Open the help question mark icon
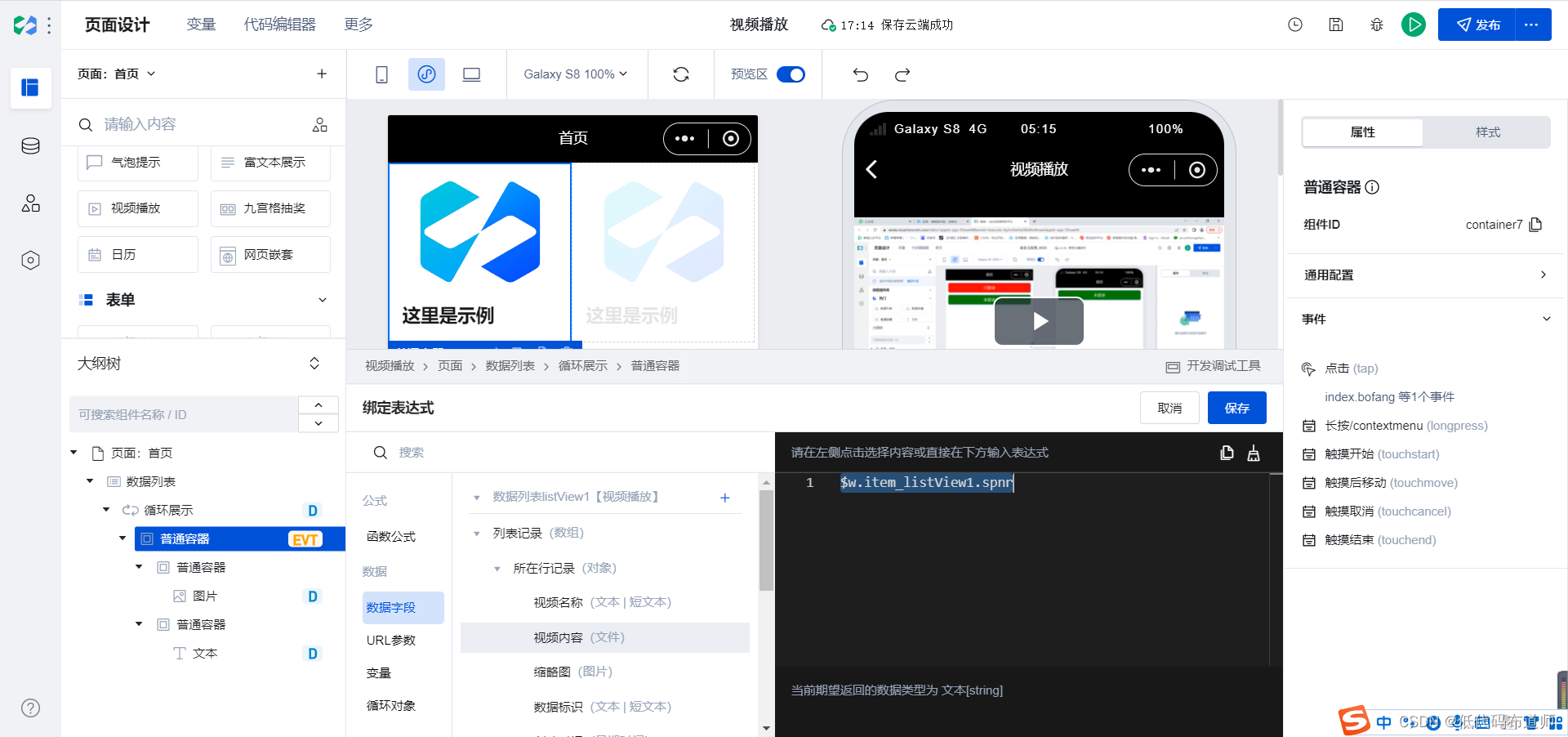Screen dimensions: 1568x737 (x=30, y=708)
